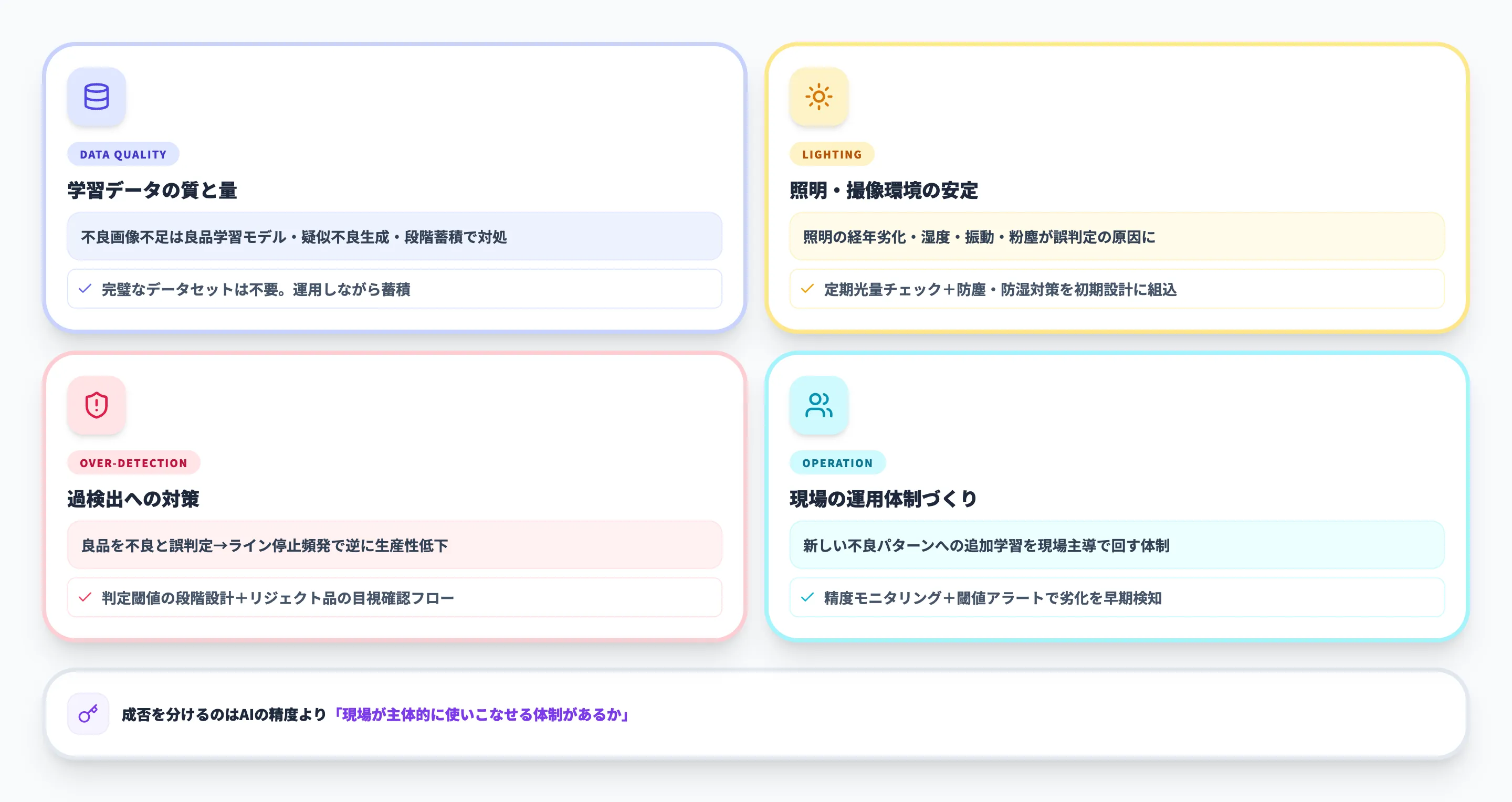
Task: Collapse the 現場の運用体制づくり card heading
Action: 883,499
